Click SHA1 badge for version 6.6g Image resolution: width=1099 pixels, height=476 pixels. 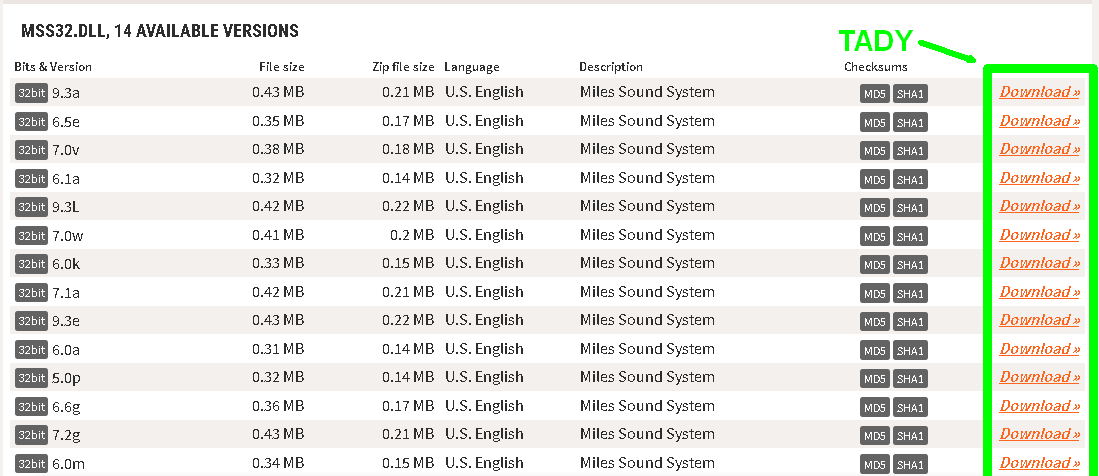coord(910,408)
